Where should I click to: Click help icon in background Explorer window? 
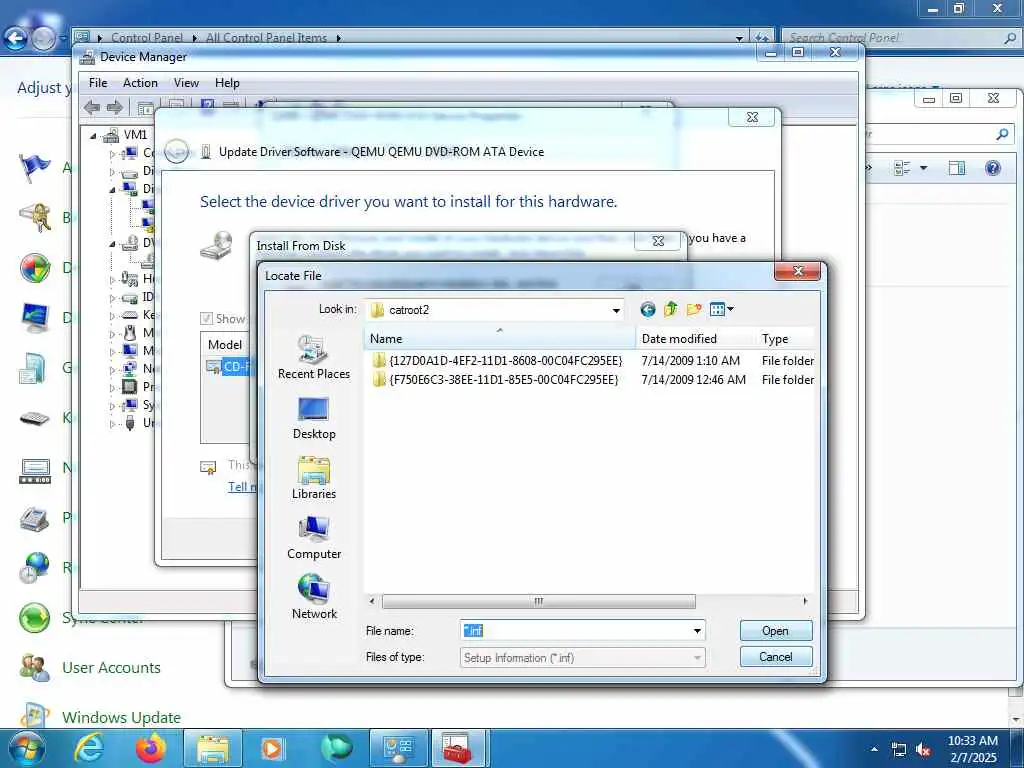click(993, 168)
